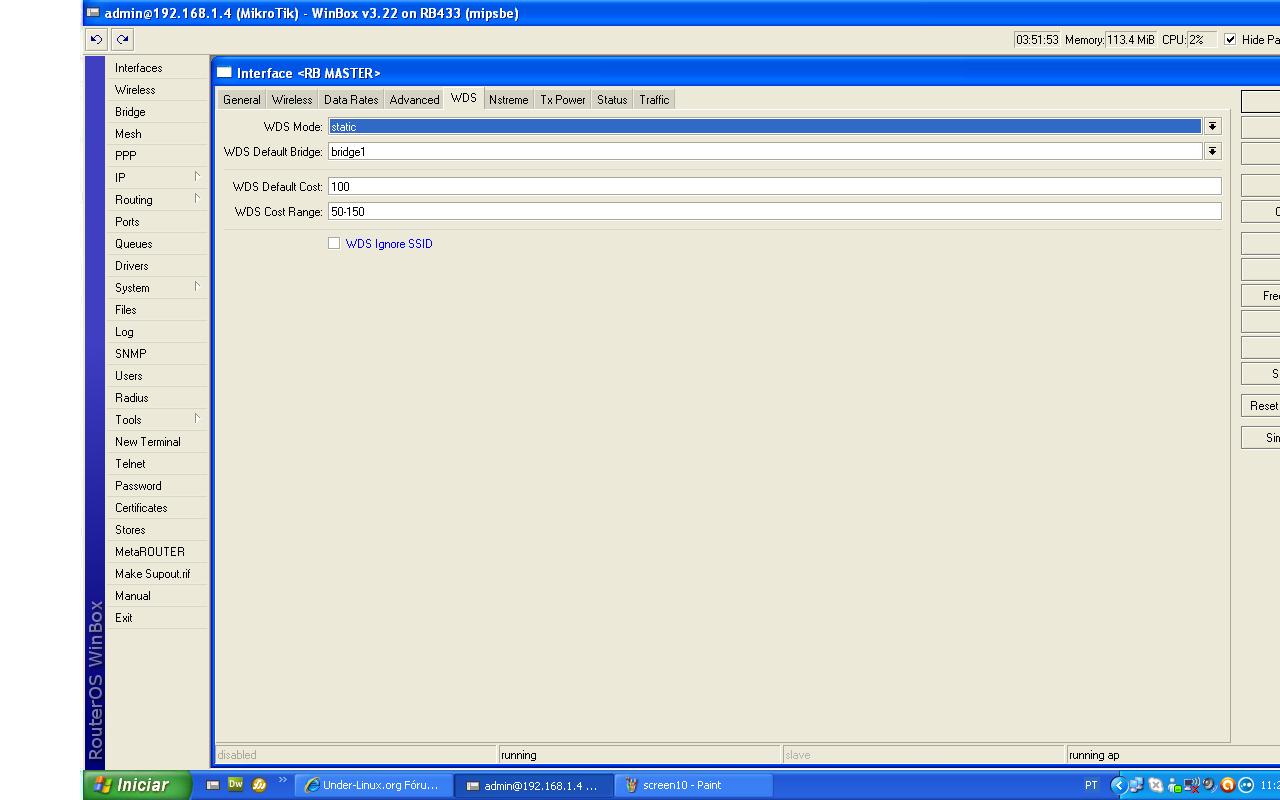Click the Undo arrow in WinBox toolbar

coord(96,40)
